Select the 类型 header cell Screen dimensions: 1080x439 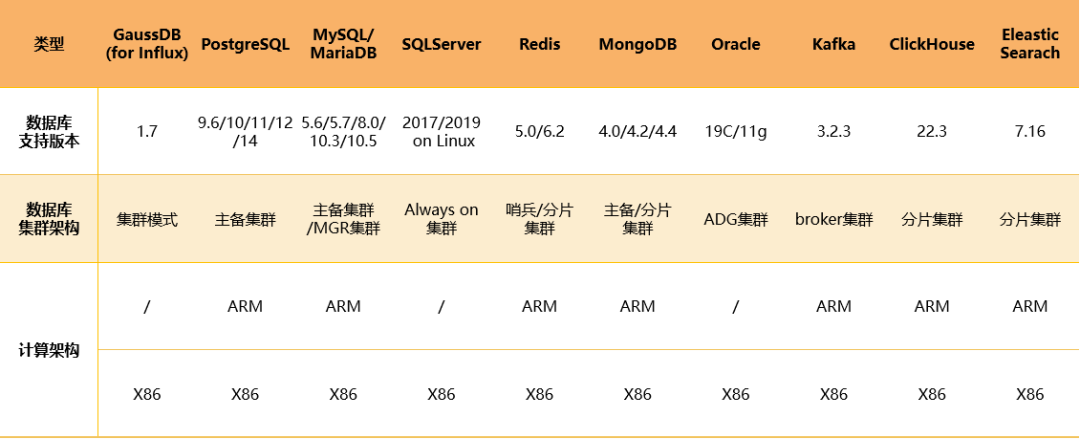coord(49,45)
